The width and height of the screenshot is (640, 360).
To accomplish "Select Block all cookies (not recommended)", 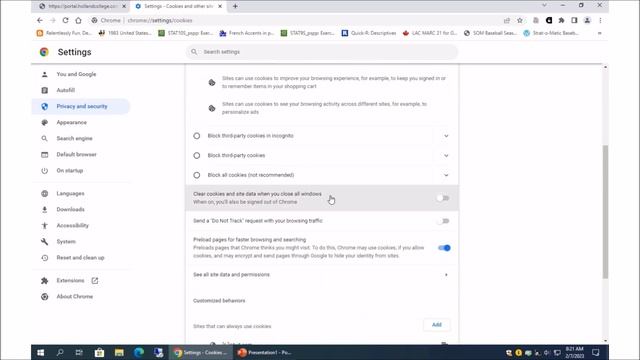I will click(197, 175).
